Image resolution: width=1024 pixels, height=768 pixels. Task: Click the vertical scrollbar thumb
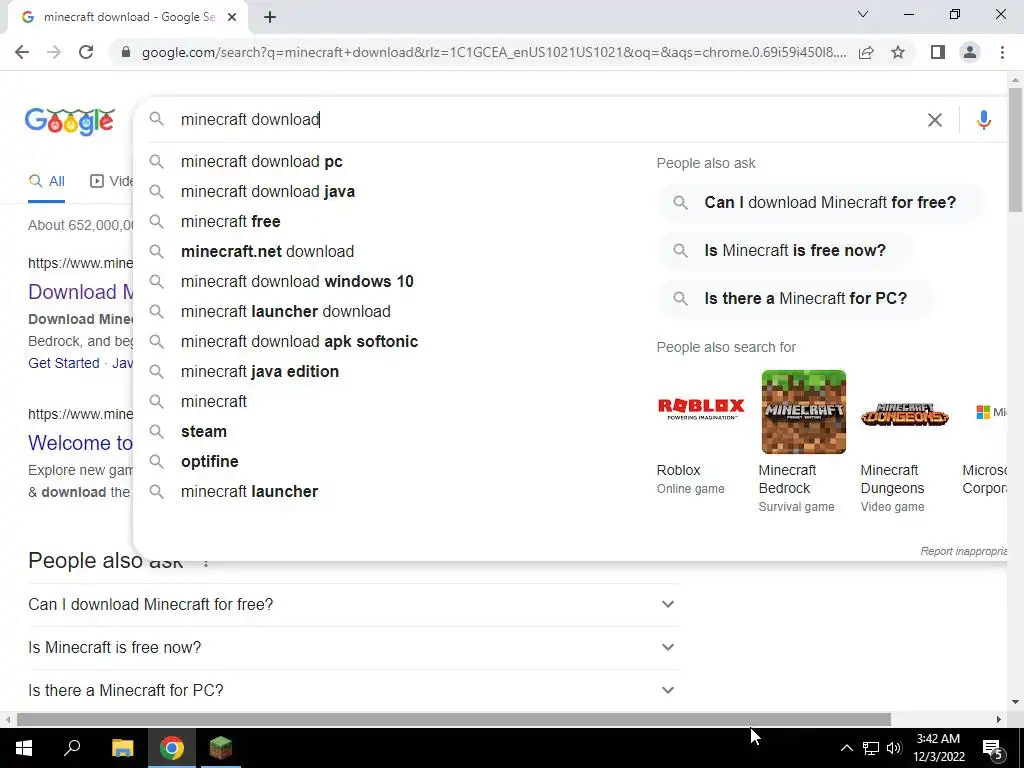[x=1015, y=149]
